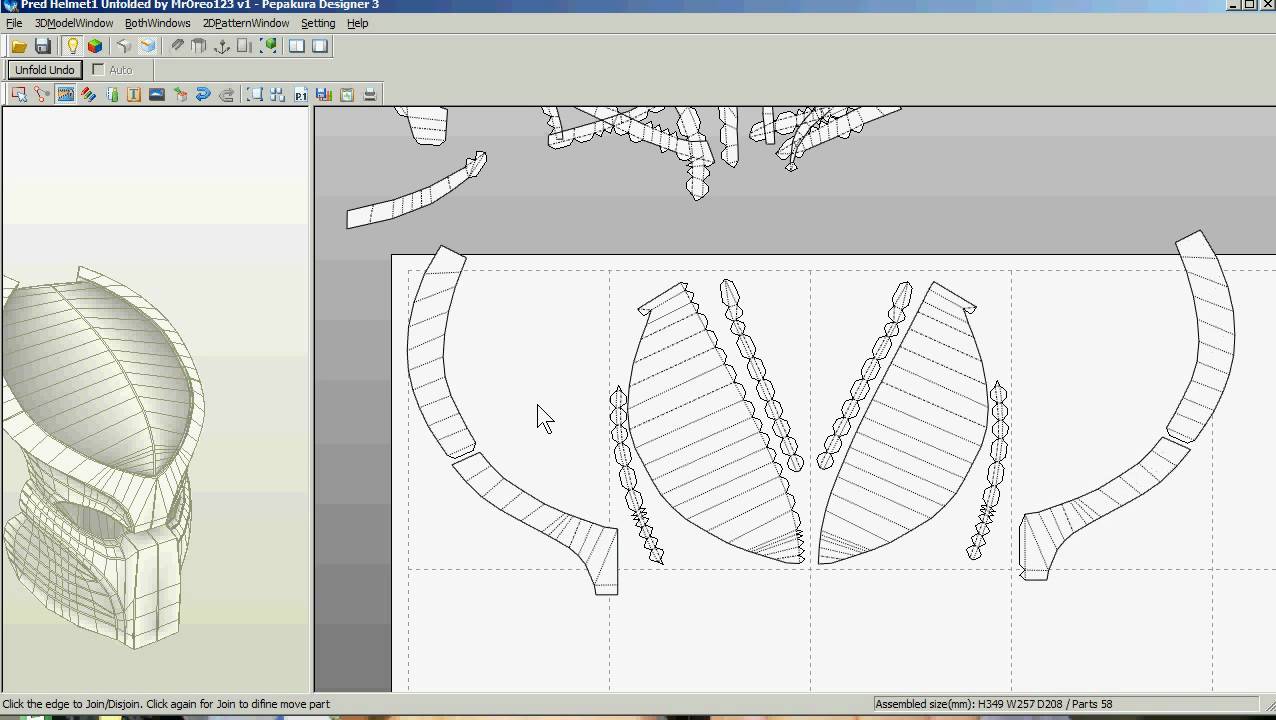The height and width of the screenshot is (720, 1276).
Task: Click the Assembled size status bar text
Action: 993,704
